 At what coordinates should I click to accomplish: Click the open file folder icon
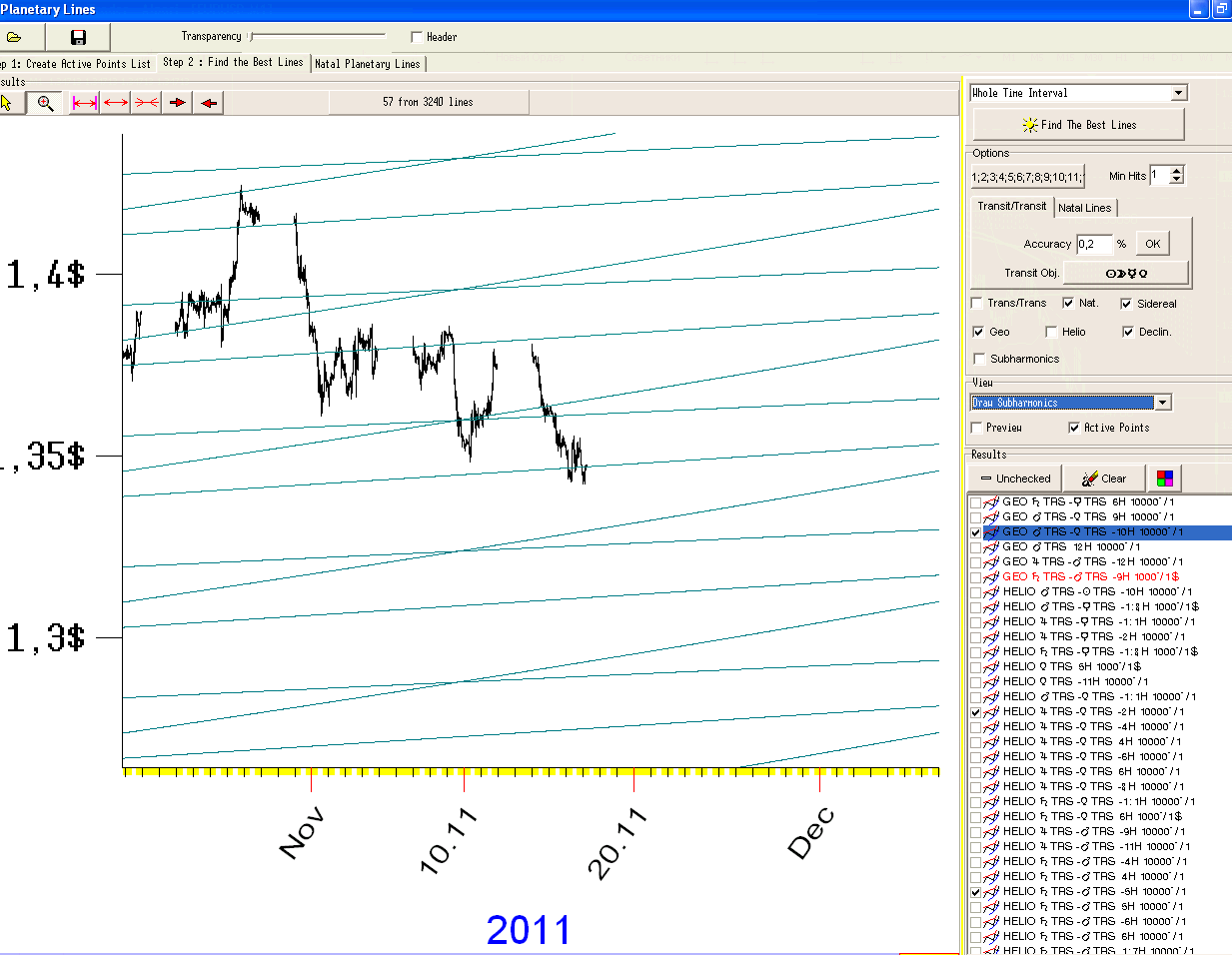tap(14, 37)
